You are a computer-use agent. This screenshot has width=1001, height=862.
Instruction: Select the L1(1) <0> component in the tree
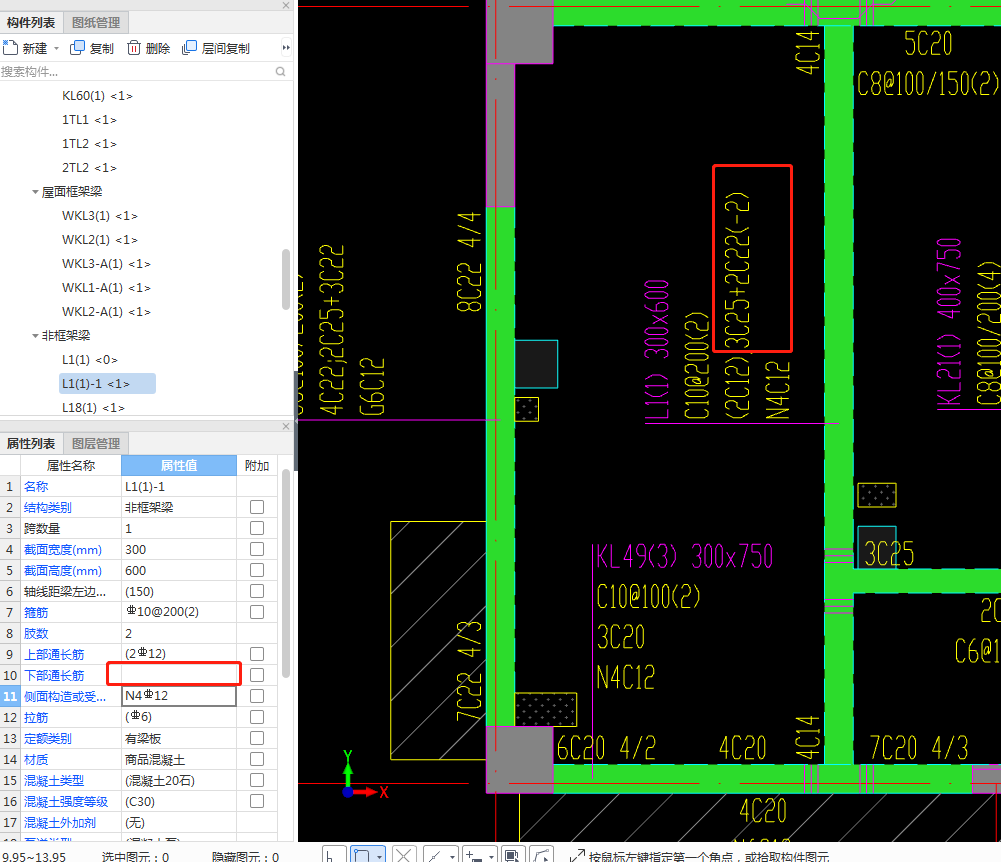pos(89,359)
